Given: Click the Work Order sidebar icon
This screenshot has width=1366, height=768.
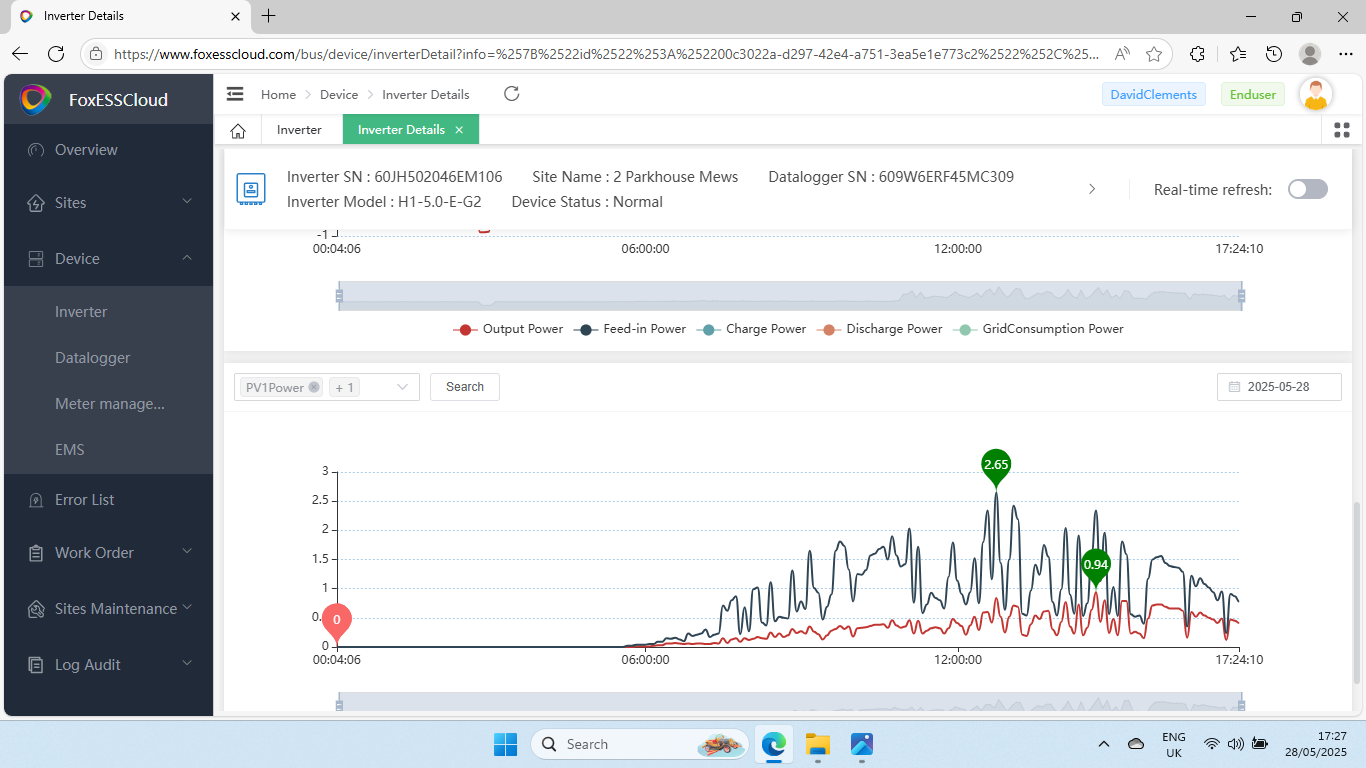Looking at the screenshot, I should [36, 553].
